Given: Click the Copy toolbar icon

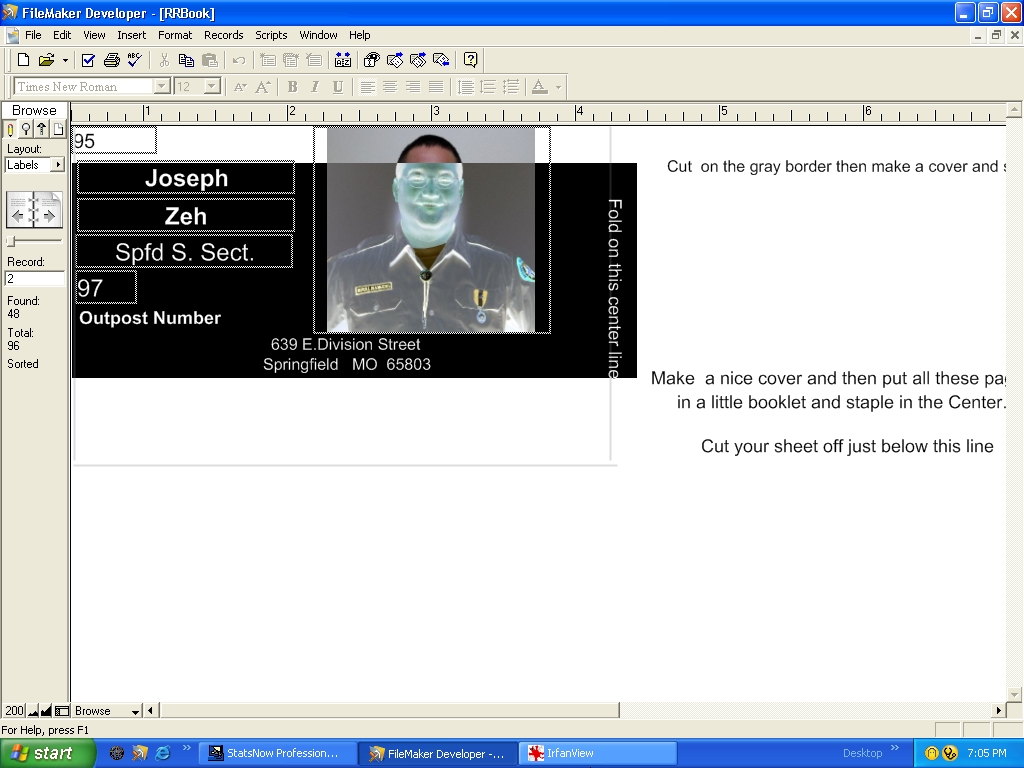Looking at the screenshot, I should 186,60.
